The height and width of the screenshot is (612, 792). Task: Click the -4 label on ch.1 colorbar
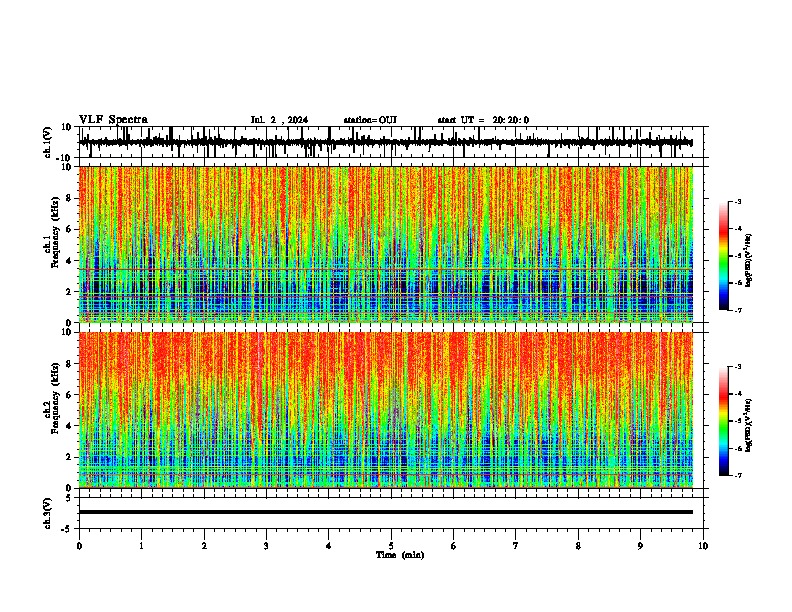click(x=738, y=229)
